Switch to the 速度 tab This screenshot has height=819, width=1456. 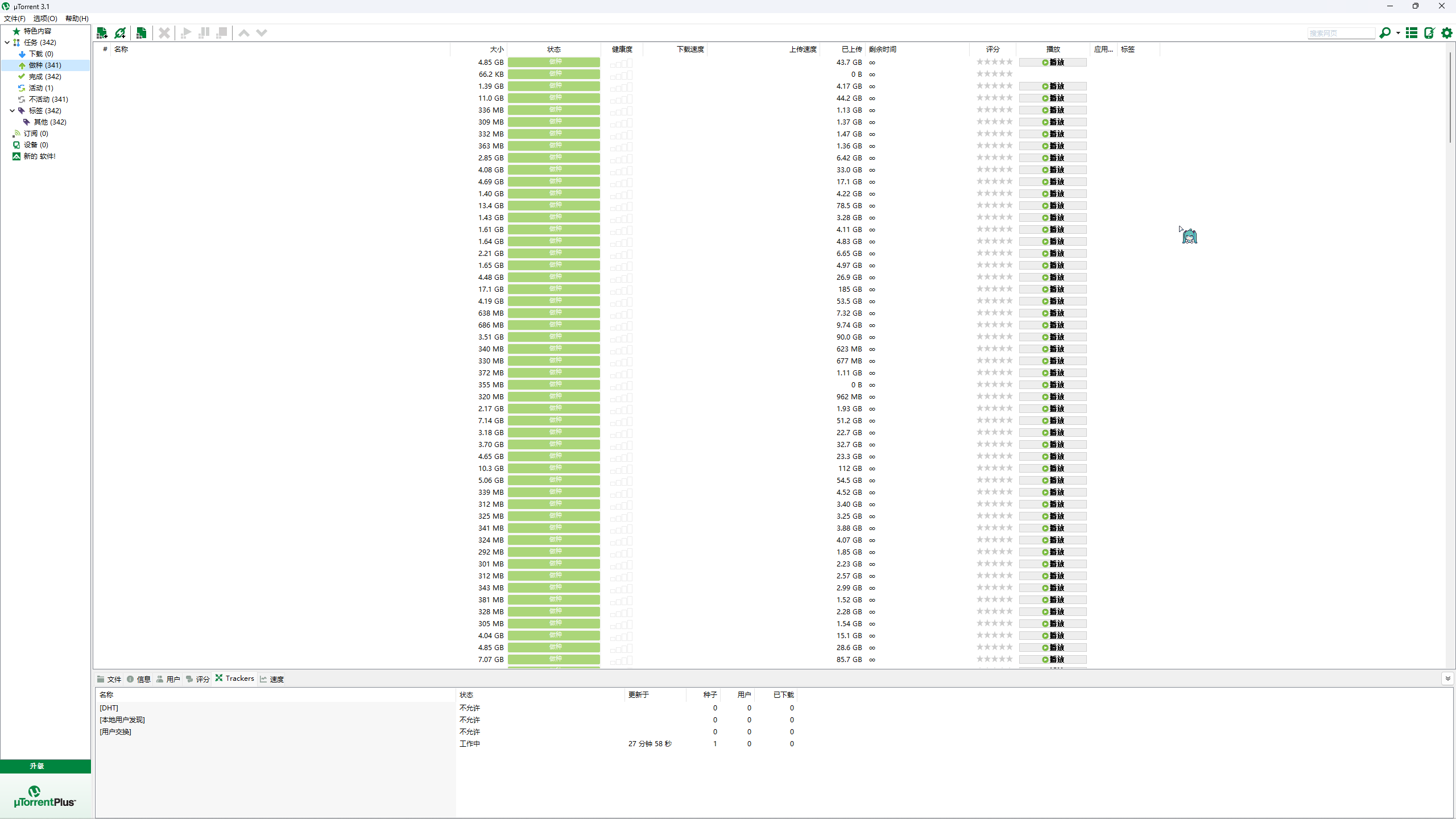tap(272, 679)
